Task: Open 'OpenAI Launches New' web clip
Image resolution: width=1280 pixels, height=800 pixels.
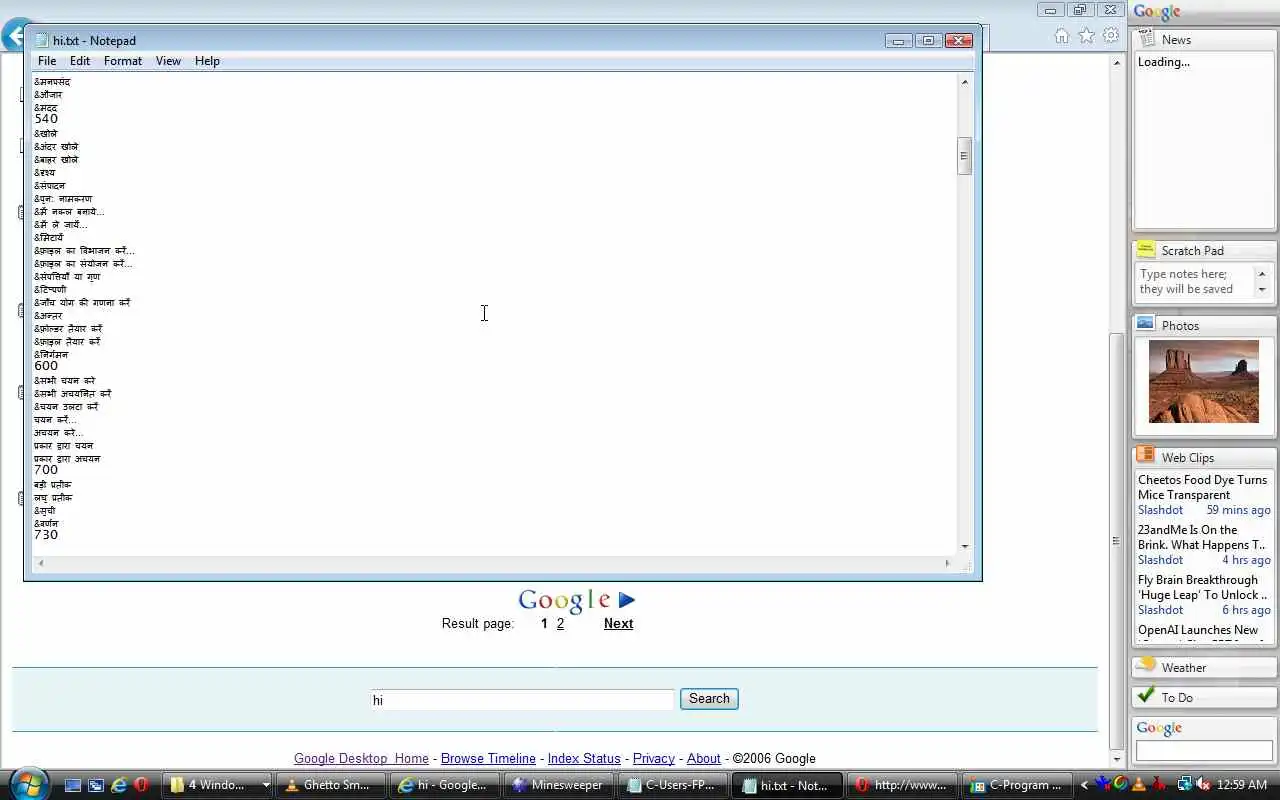Action: tap(1198, 630)
